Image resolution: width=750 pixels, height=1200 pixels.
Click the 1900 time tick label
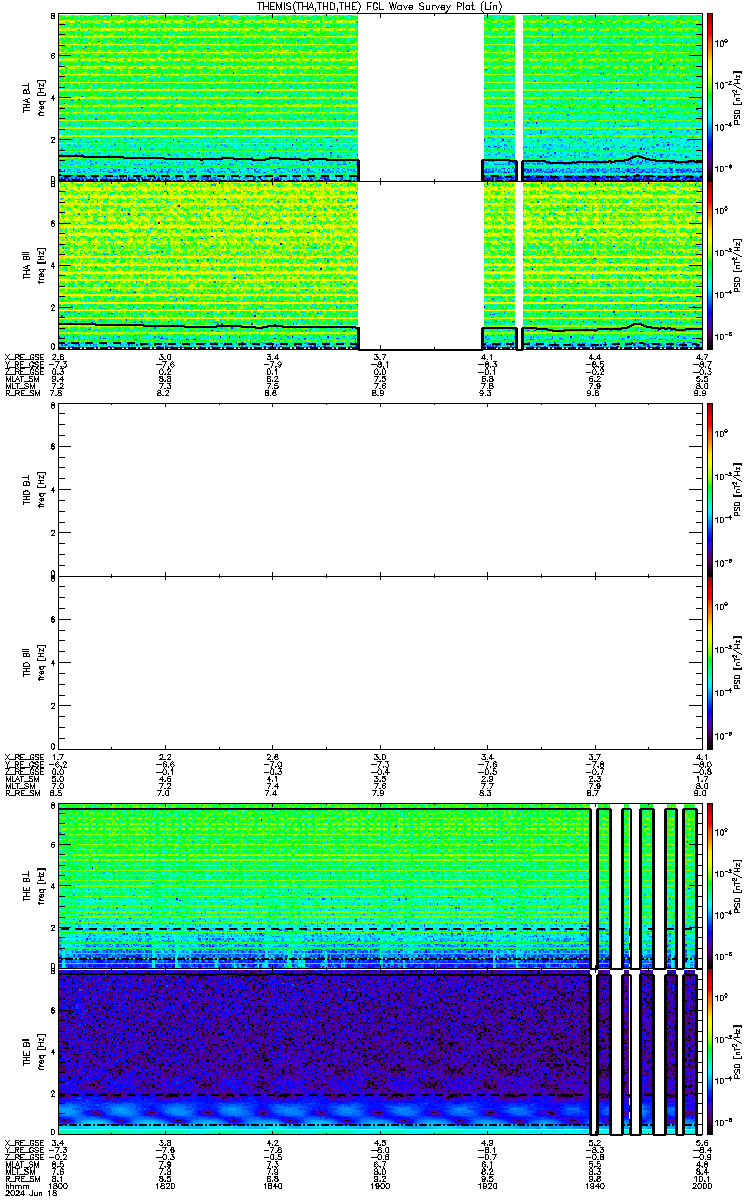coord(380,1185)
